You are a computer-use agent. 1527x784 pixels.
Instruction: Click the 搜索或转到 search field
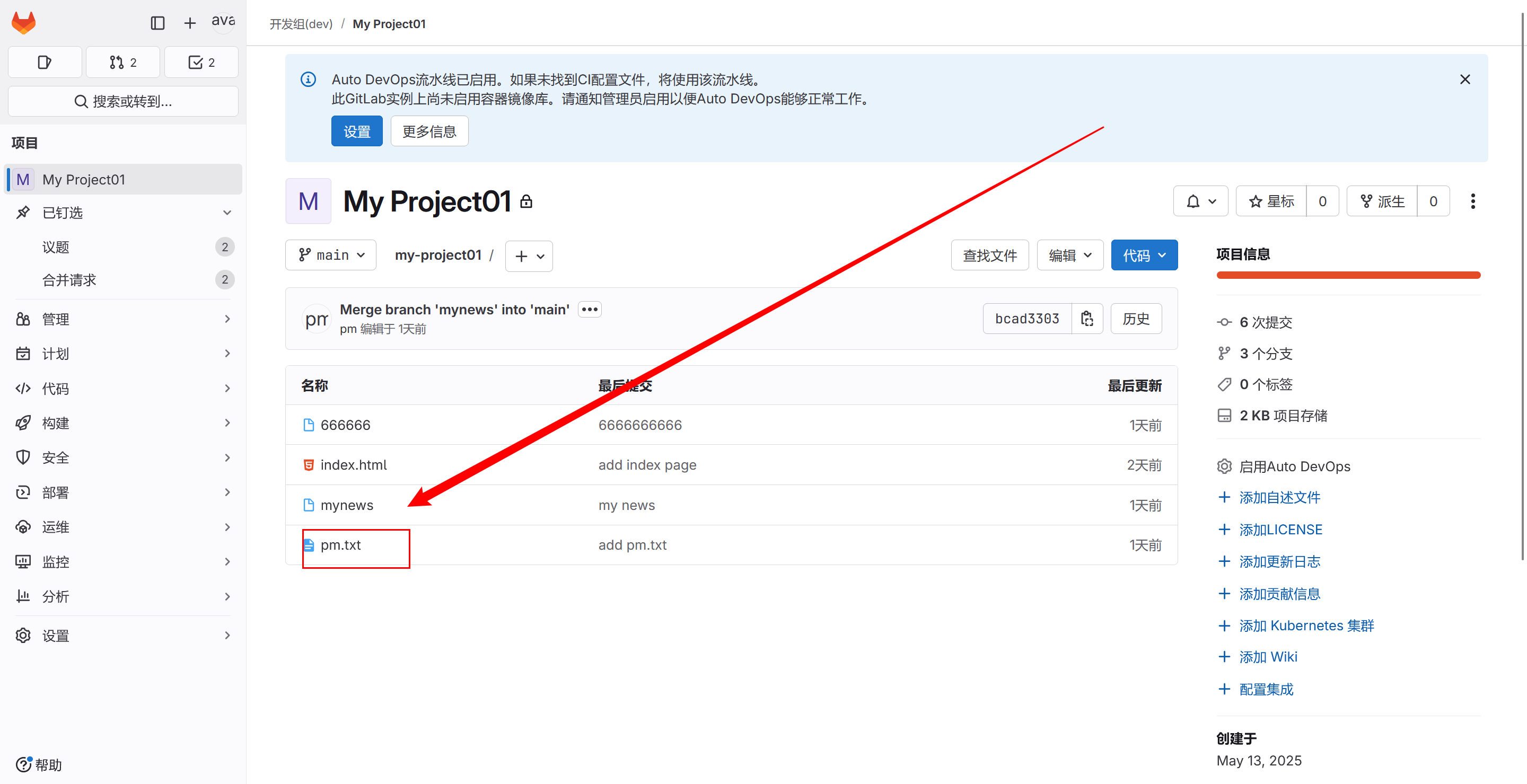[124, 101]
